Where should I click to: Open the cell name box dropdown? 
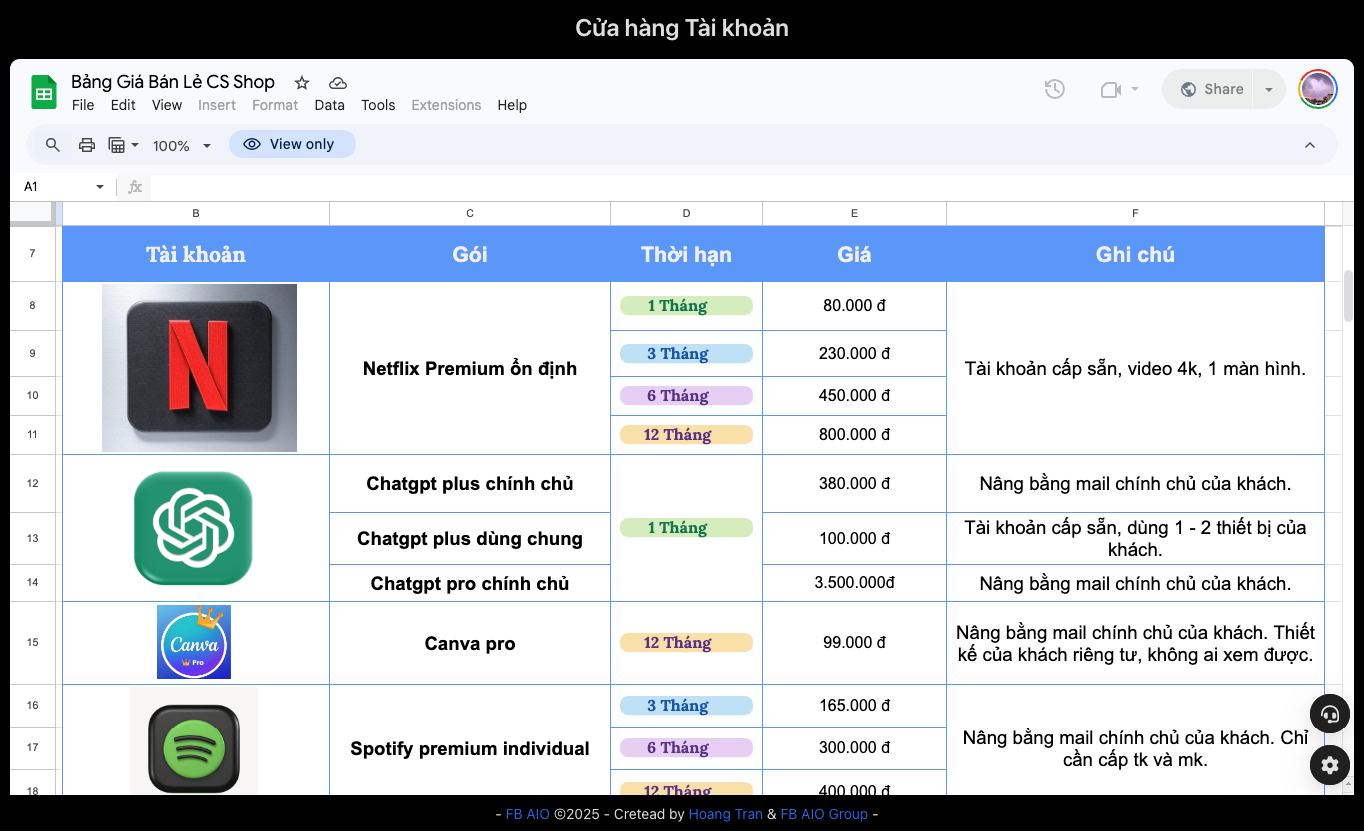[99, 187]
